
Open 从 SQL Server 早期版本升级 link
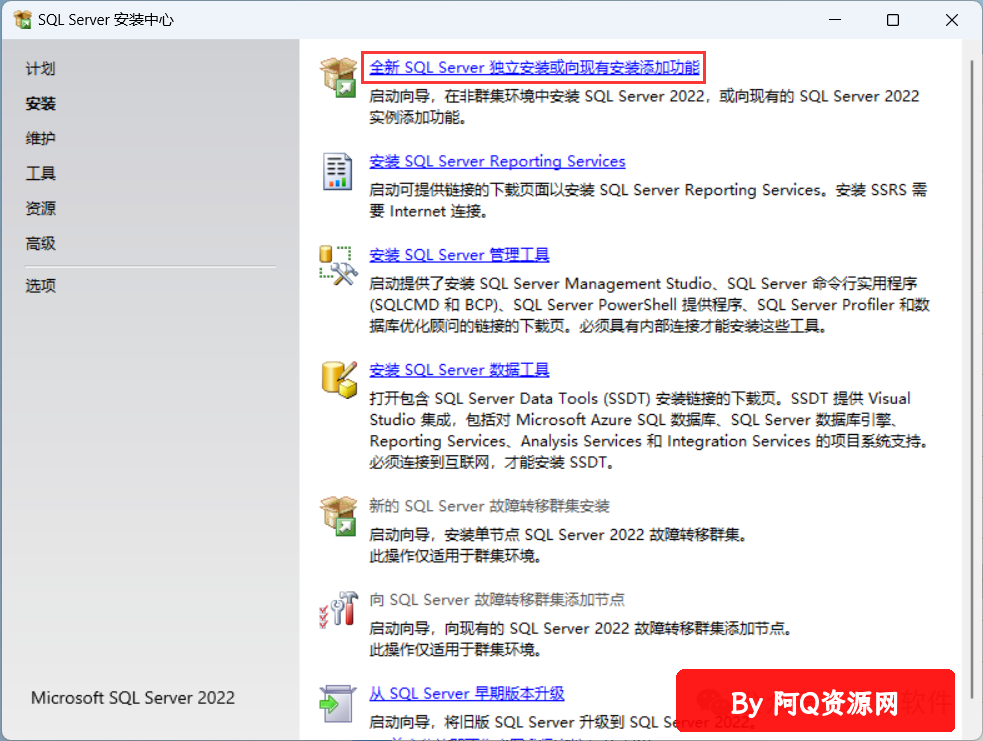(x=466, y=693)
